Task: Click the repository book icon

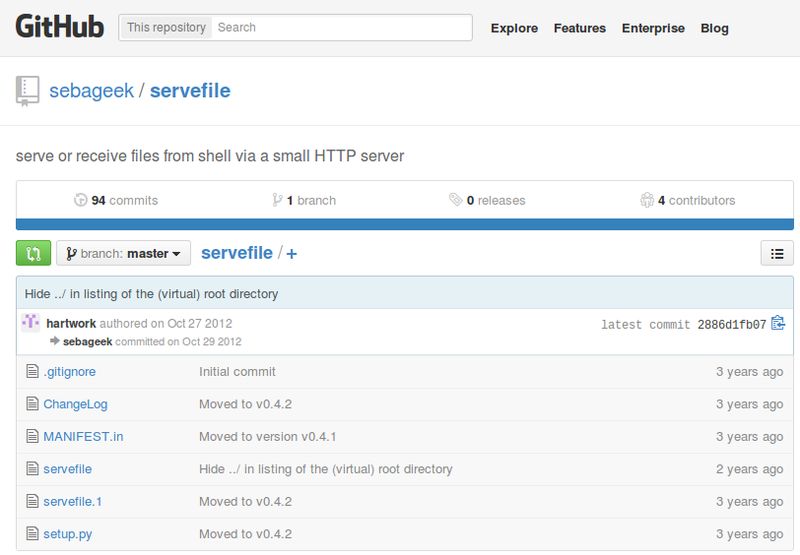Action: tap(28, 91)
